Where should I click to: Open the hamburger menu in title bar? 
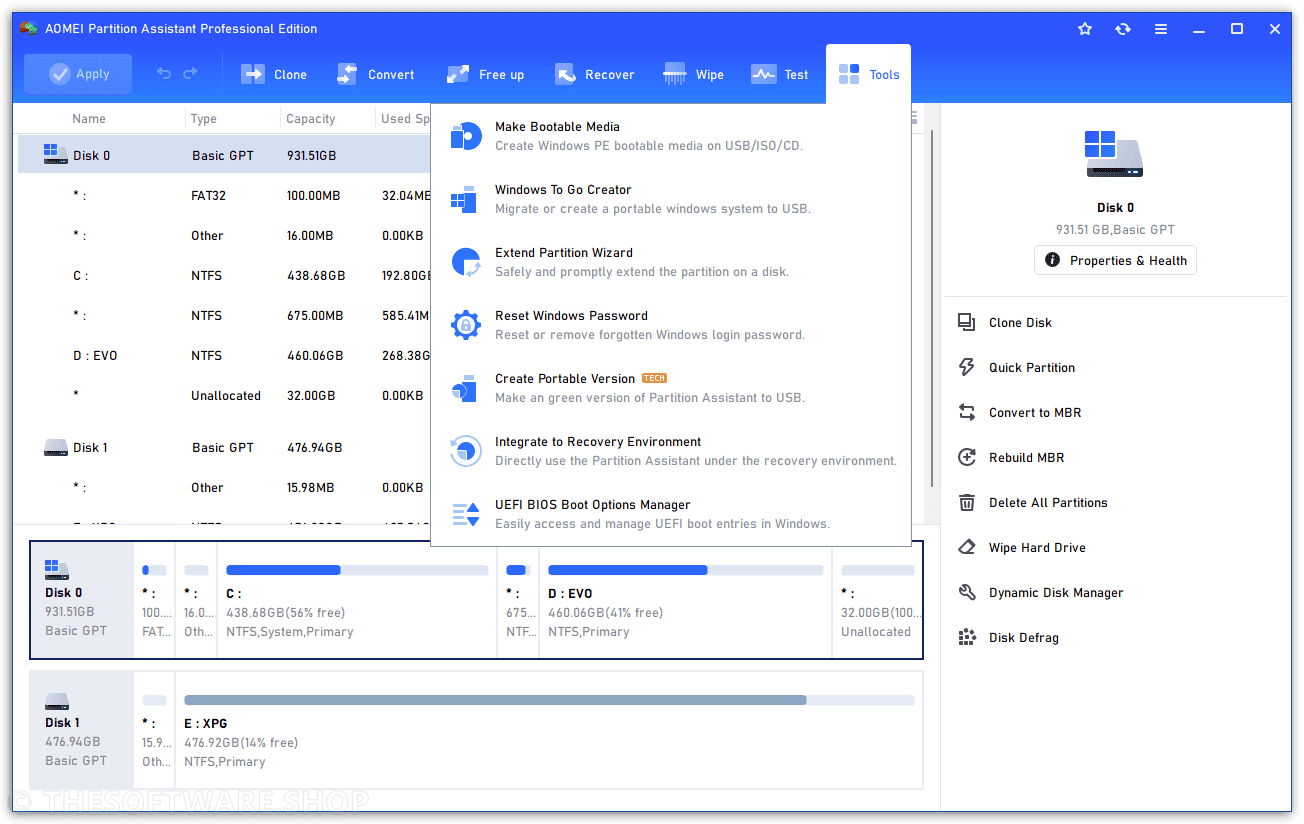pyautogui.click(x=1161, y=29)
